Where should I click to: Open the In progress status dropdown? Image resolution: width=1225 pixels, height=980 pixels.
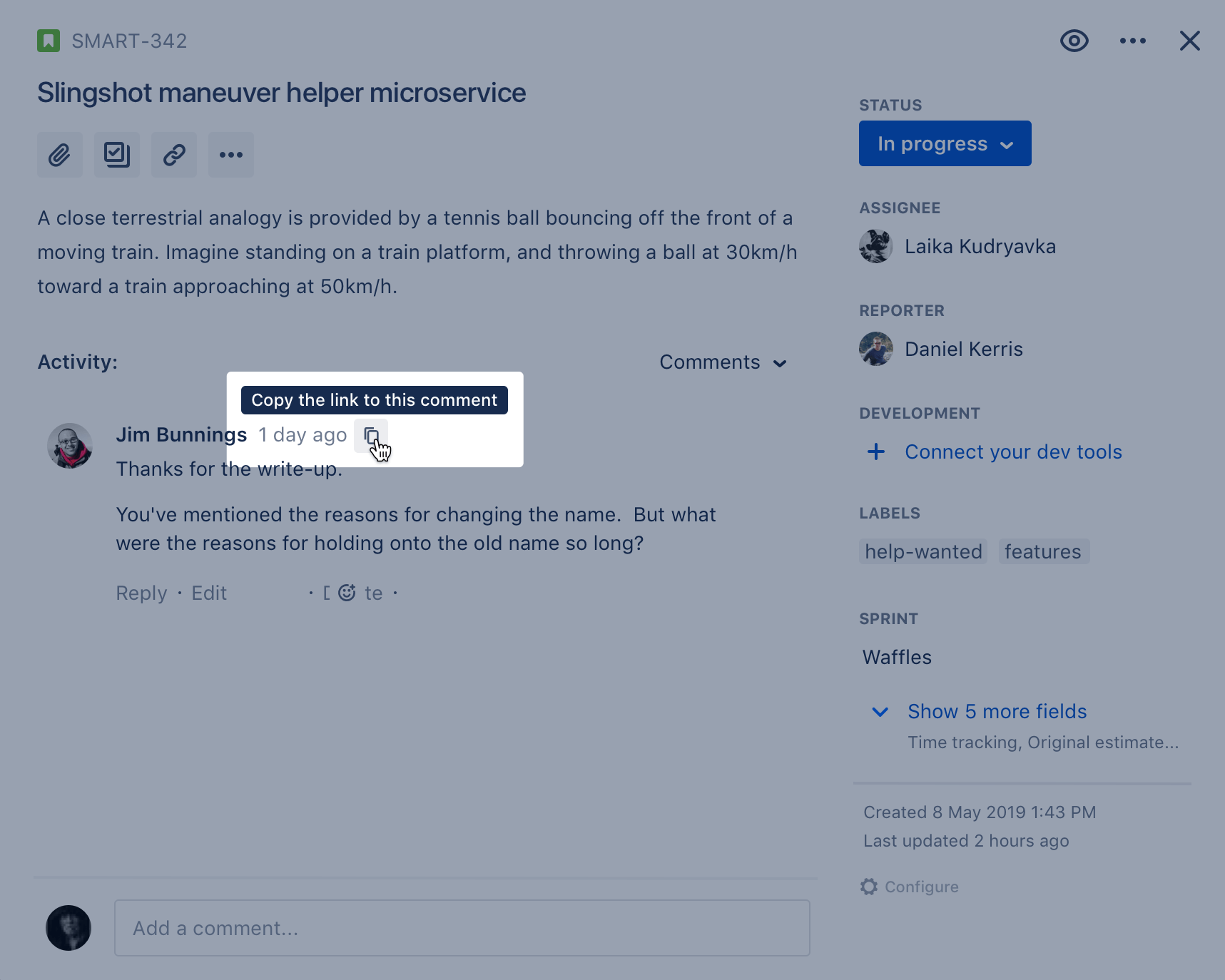click(x=945, y=143)
